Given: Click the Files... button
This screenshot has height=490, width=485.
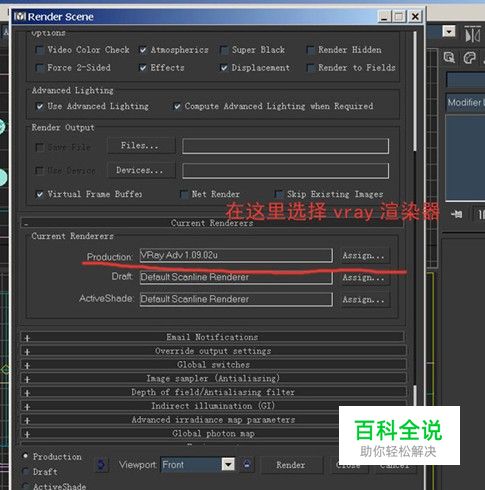Looking at the screenshot, I should point(141,146).
